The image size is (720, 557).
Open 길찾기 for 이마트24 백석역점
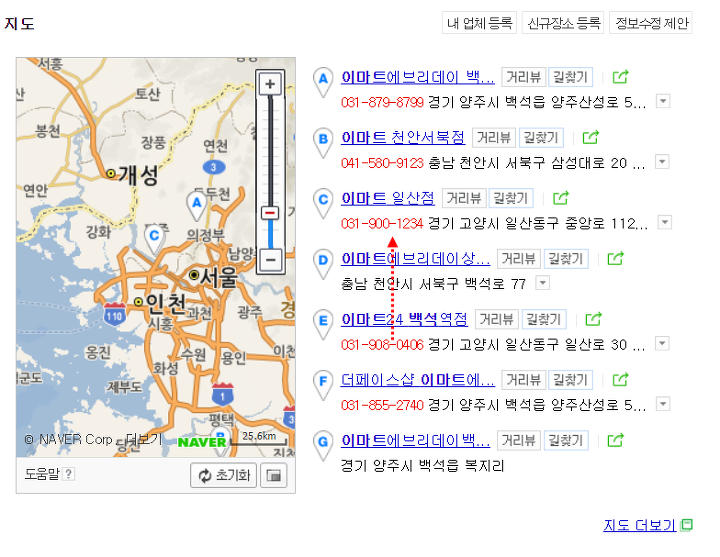[x=544, y=319]
